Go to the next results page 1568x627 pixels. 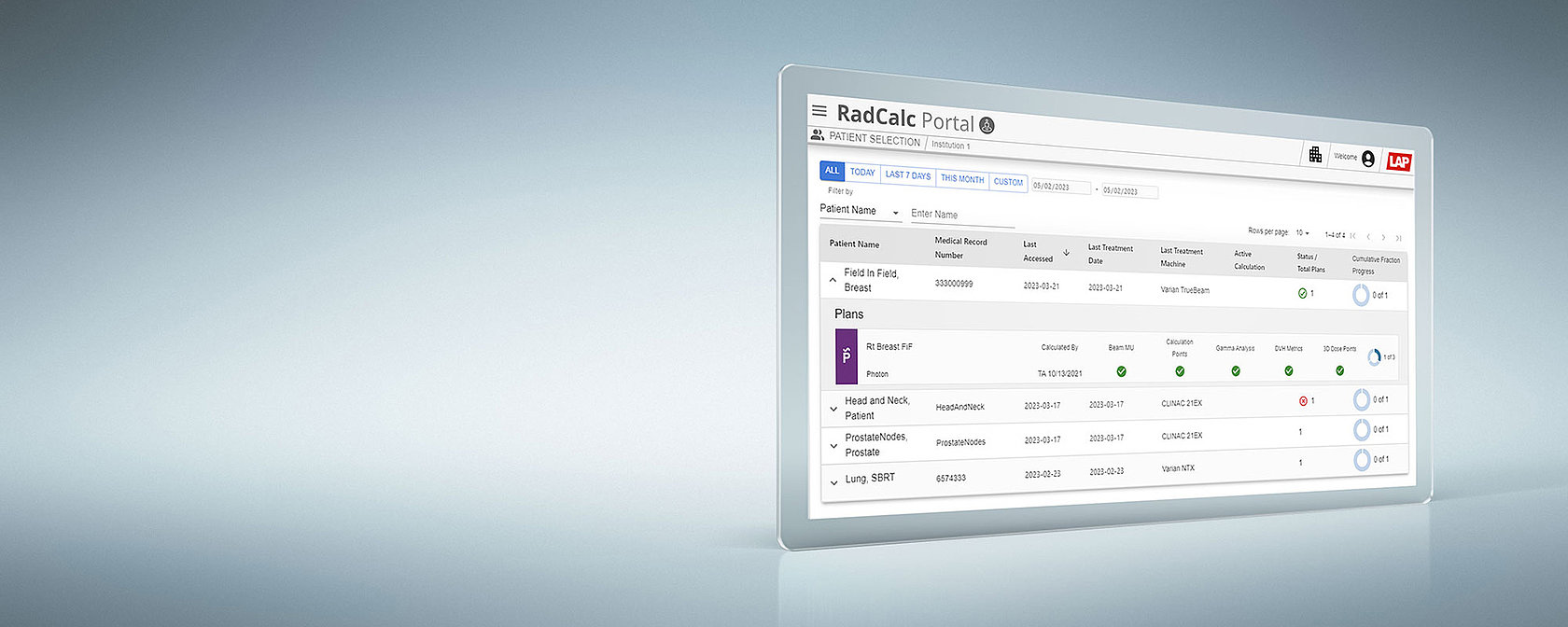pos(1383,237)
